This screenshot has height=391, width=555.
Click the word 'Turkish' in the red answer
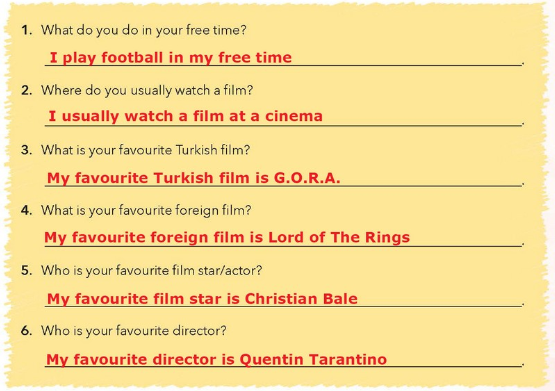[183, 178]
